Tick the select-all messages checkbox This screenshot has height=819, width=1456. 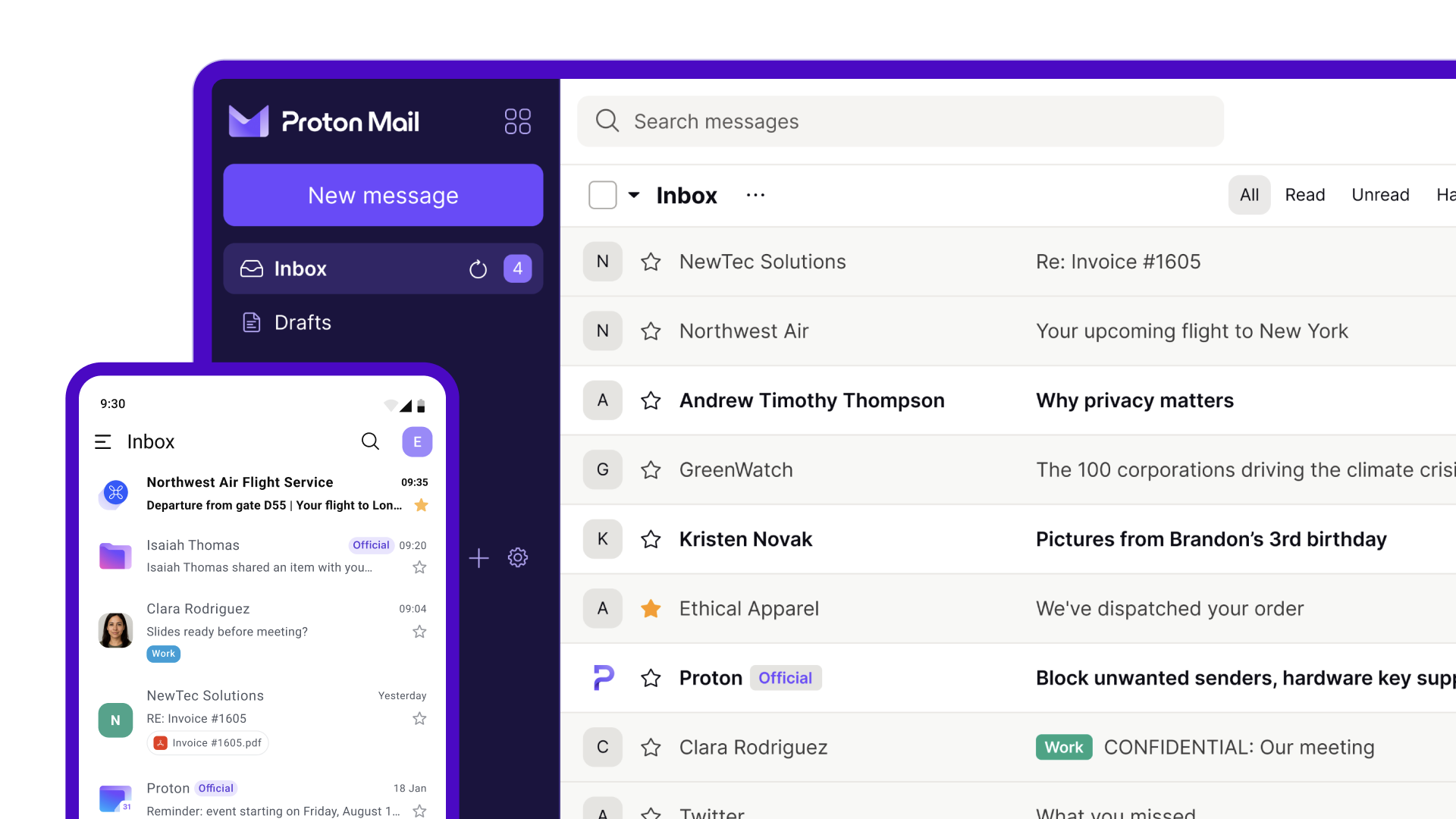point(603,195)
